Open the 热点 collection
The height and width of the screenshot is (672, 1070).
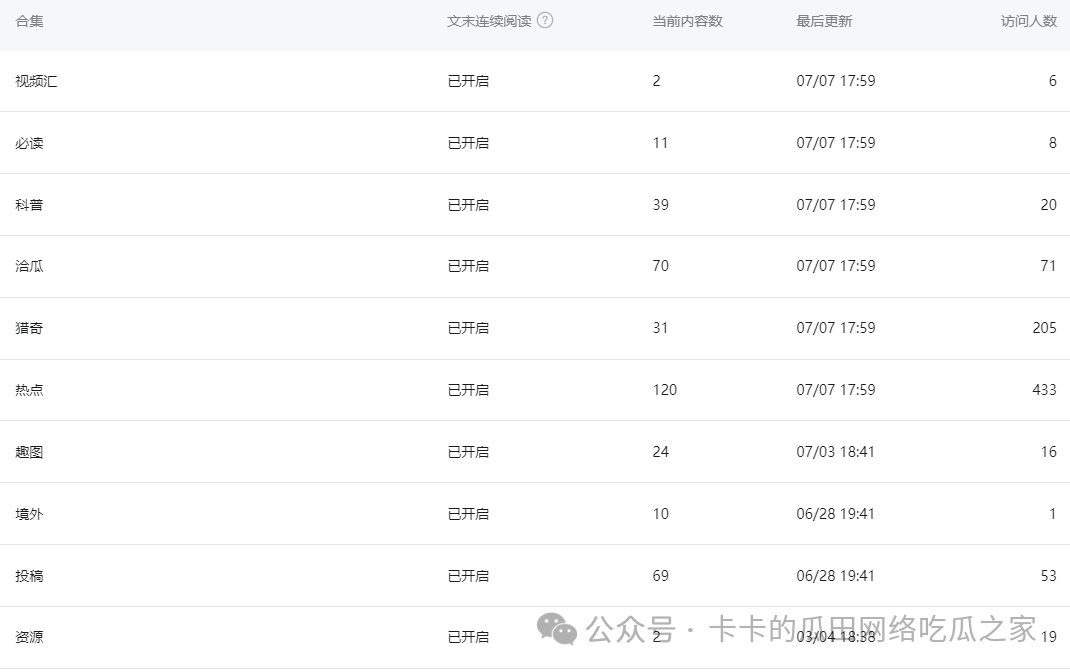coord(29,390)
